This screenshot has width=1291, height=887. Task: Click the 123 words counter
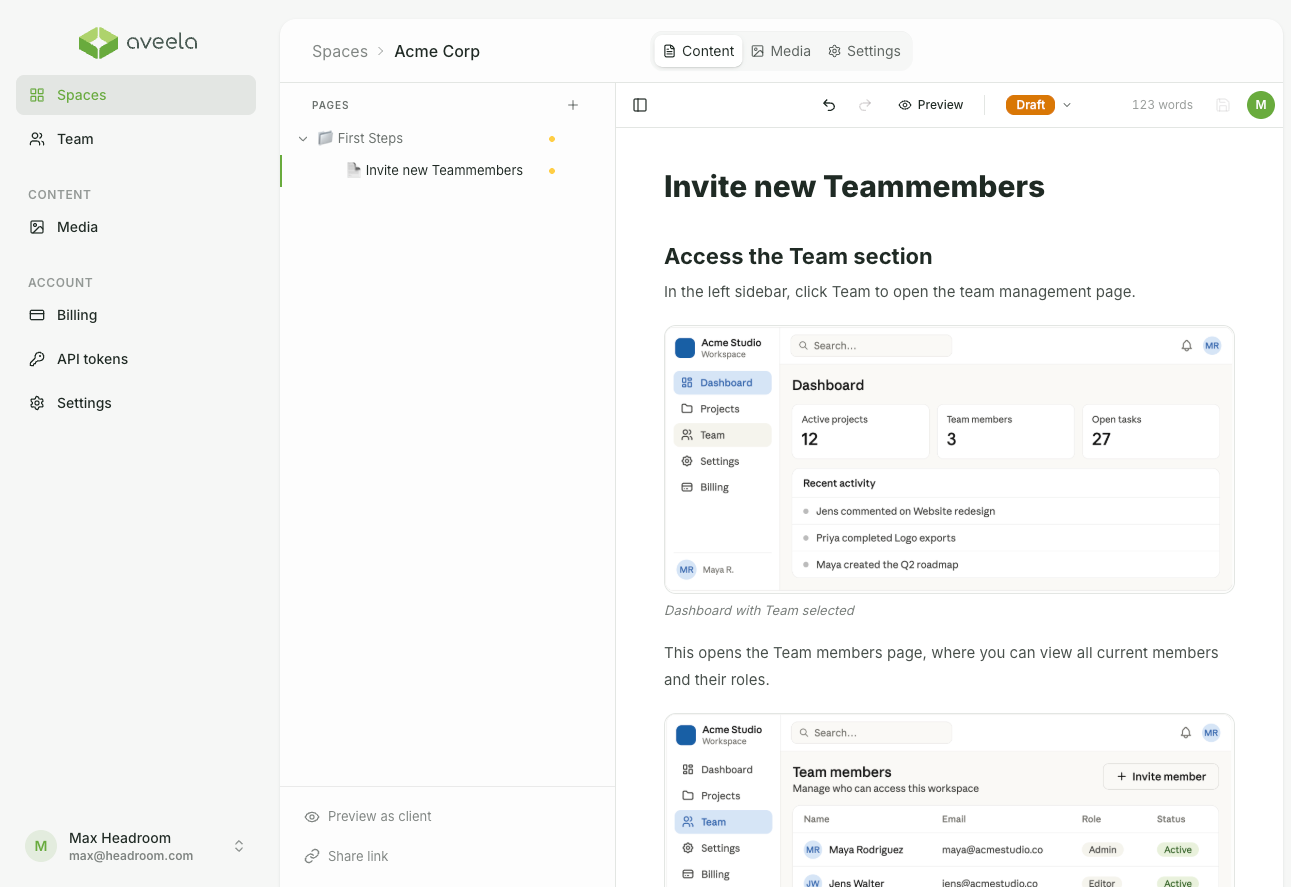click(x=1162, y=105)
